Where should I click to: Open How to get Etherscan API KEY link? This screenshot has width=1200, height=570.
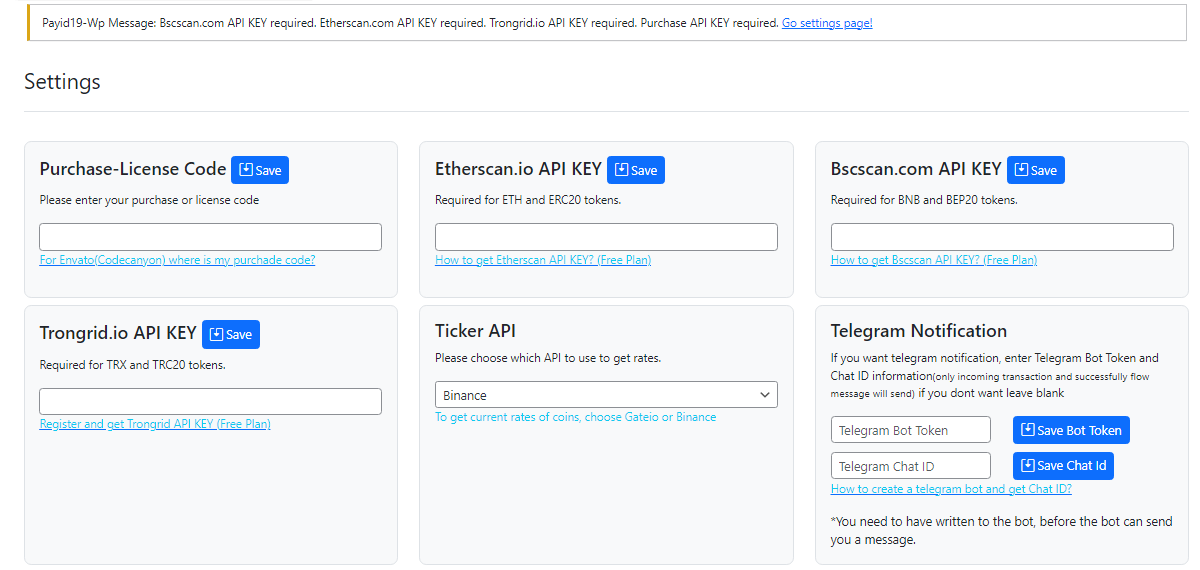click(543, 260)
